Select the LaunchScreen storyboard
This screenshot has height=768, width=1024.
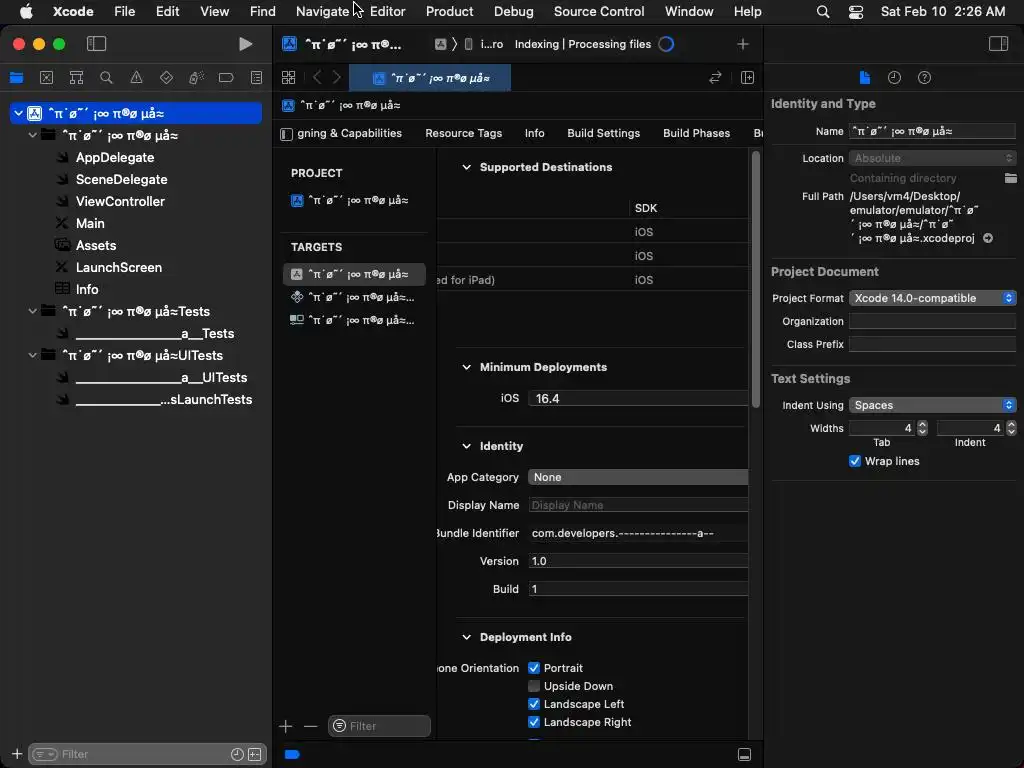pos(119,268)
